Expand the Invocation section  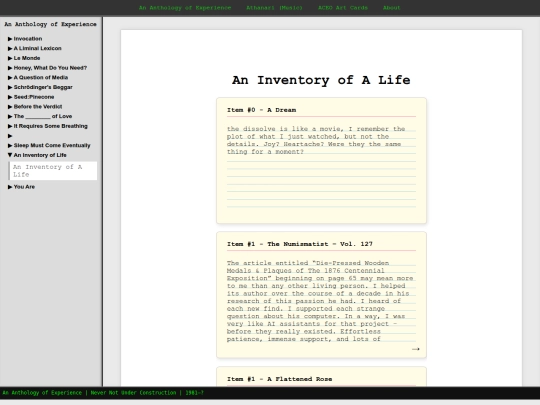pos(25,39)
